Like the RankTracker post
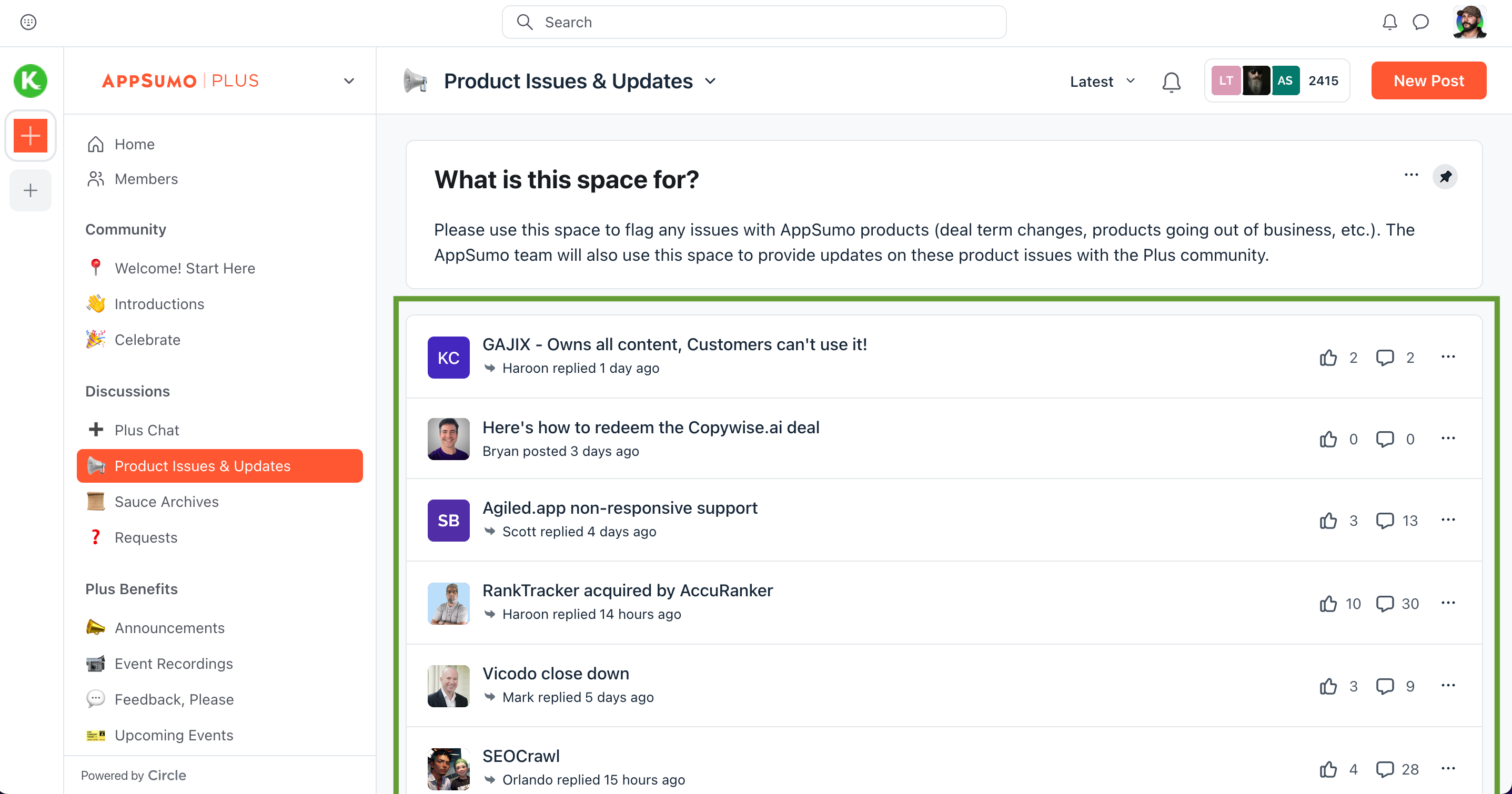 pos(1328,604)
